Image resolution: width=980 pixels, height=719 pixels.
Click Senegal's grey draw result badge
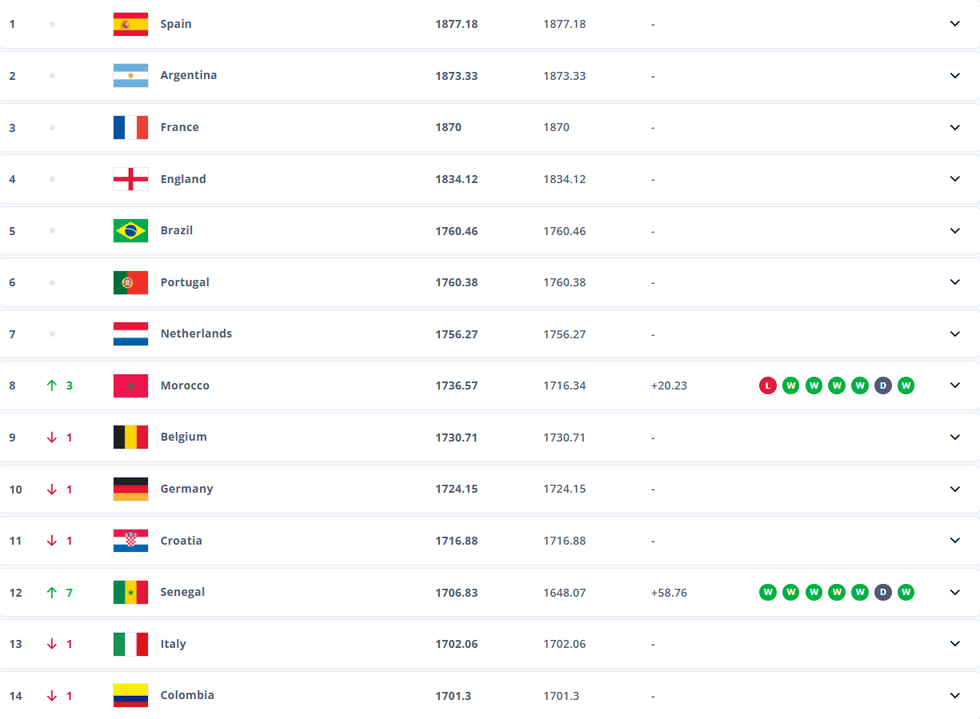883,593
